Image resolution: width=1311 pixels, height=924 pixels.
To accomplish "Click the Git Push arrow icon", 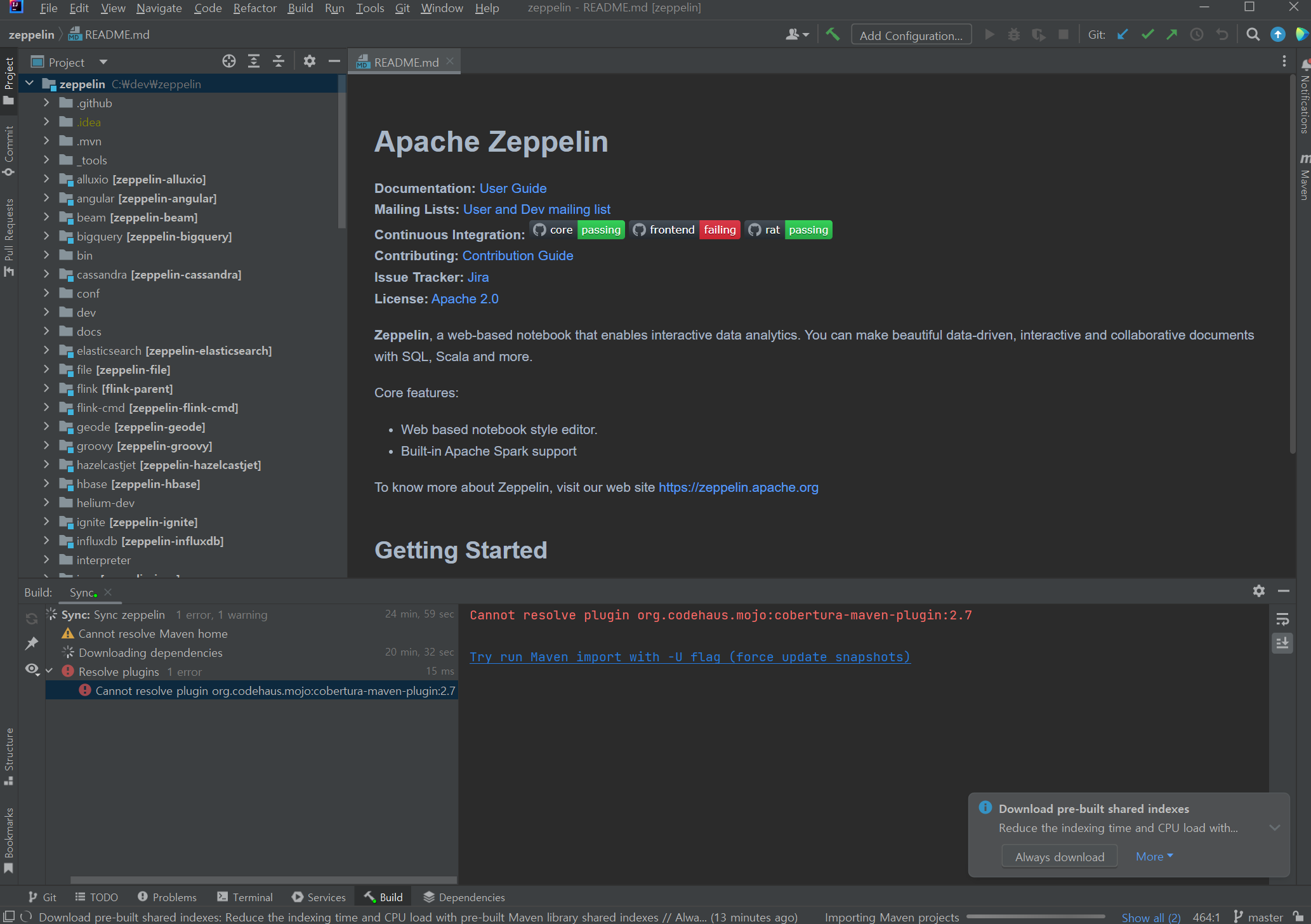I will [x=1172, y=35].
